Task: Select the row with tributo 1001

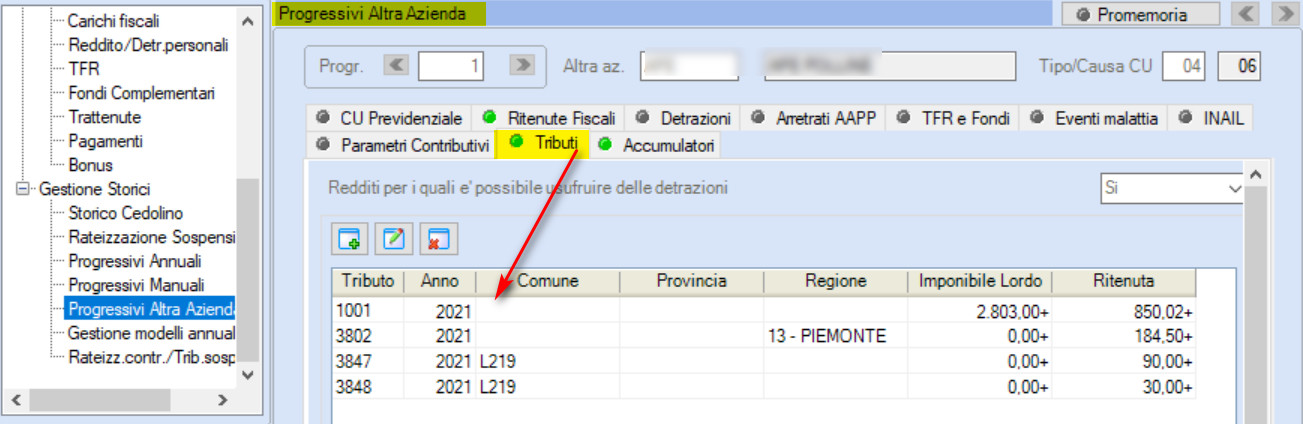Action: (x=764, y=311)
